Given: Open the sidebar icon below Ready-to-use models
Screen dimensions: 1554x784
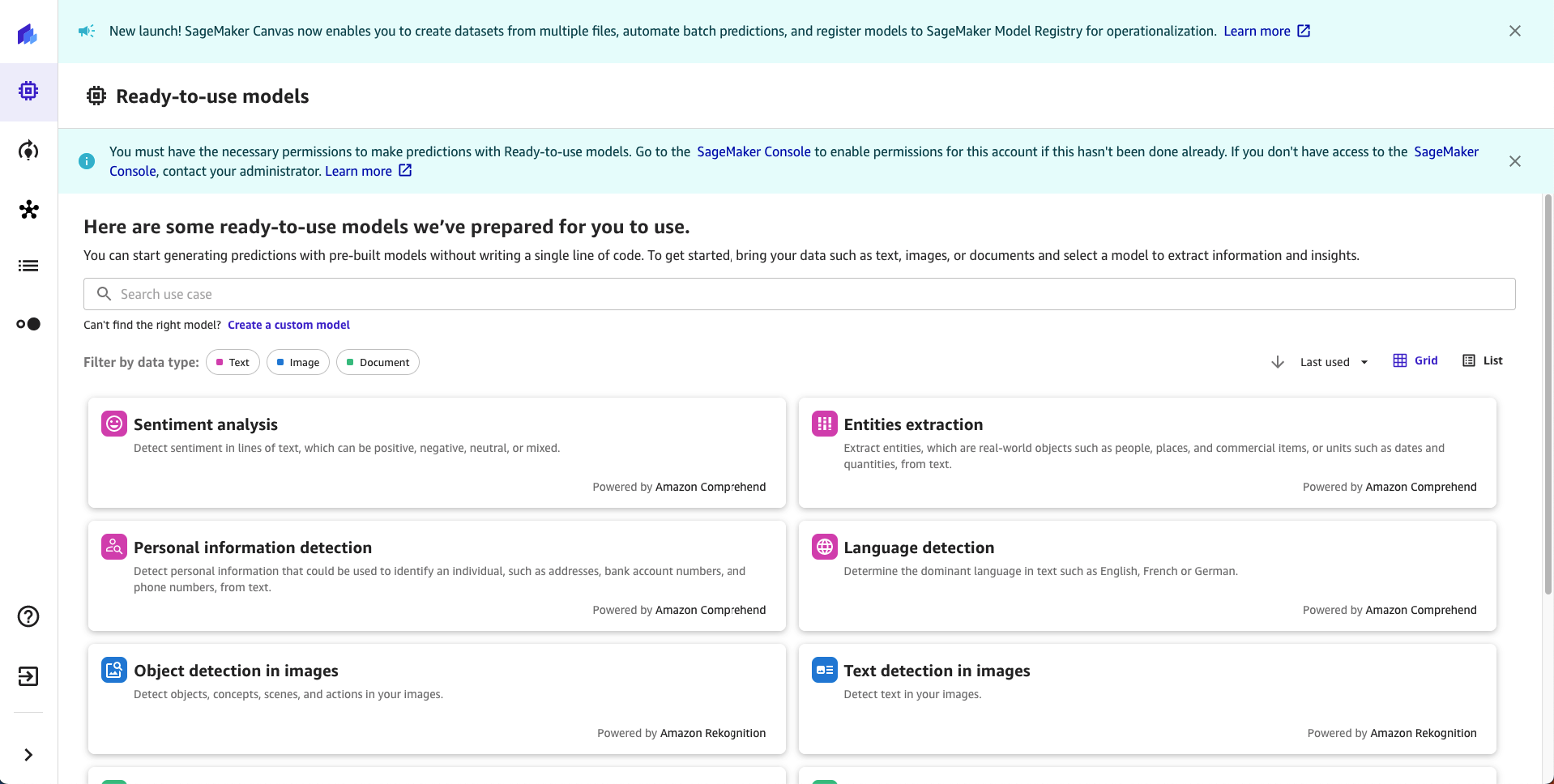Looking at the screenshot, I should (x=28, y=151).
